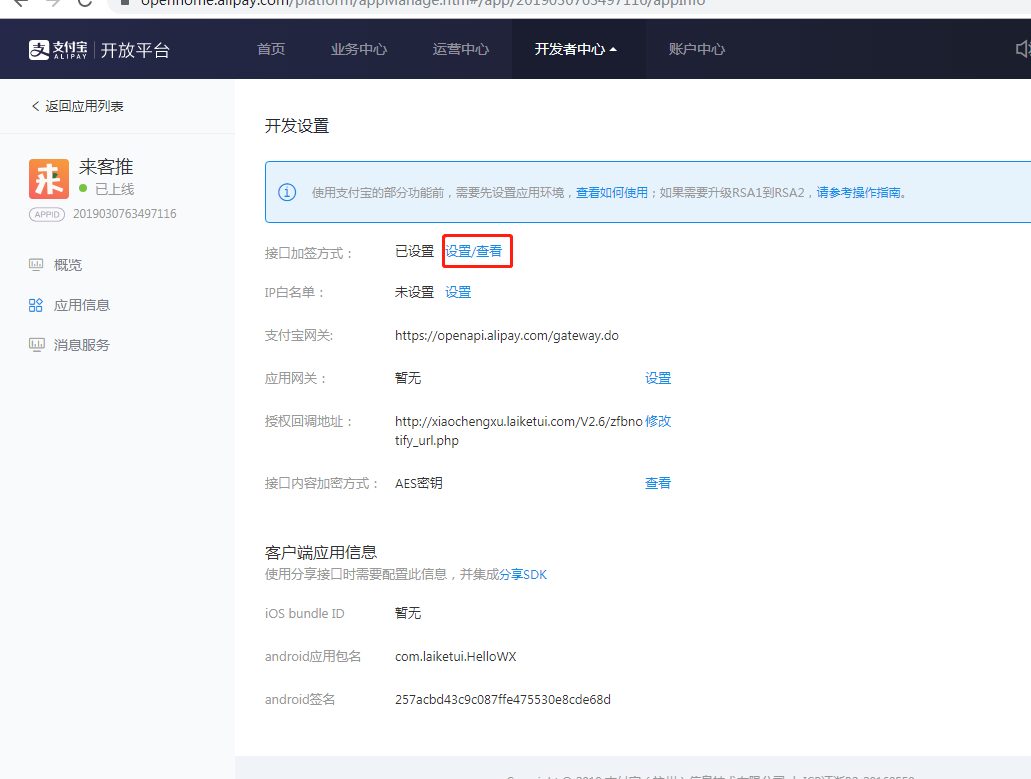Image resolution: width=1031 pixels, height=779 pixels.
Task: Click the info icon in the notice banner
Action: 287,193
